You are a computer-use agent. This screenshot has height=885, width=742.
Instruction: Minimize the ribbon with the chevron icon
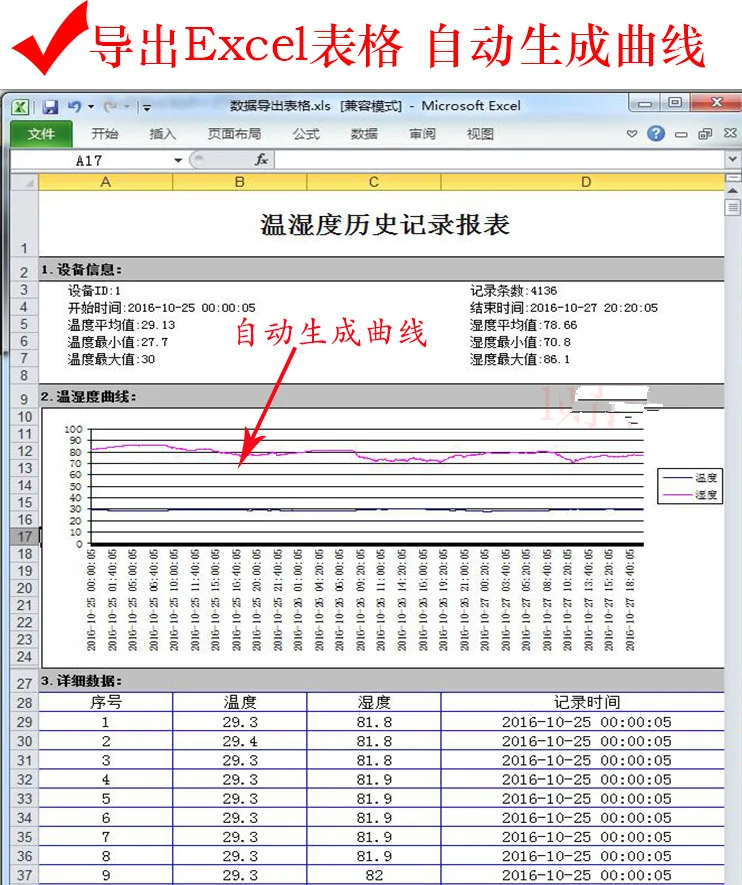click(632, 134)
